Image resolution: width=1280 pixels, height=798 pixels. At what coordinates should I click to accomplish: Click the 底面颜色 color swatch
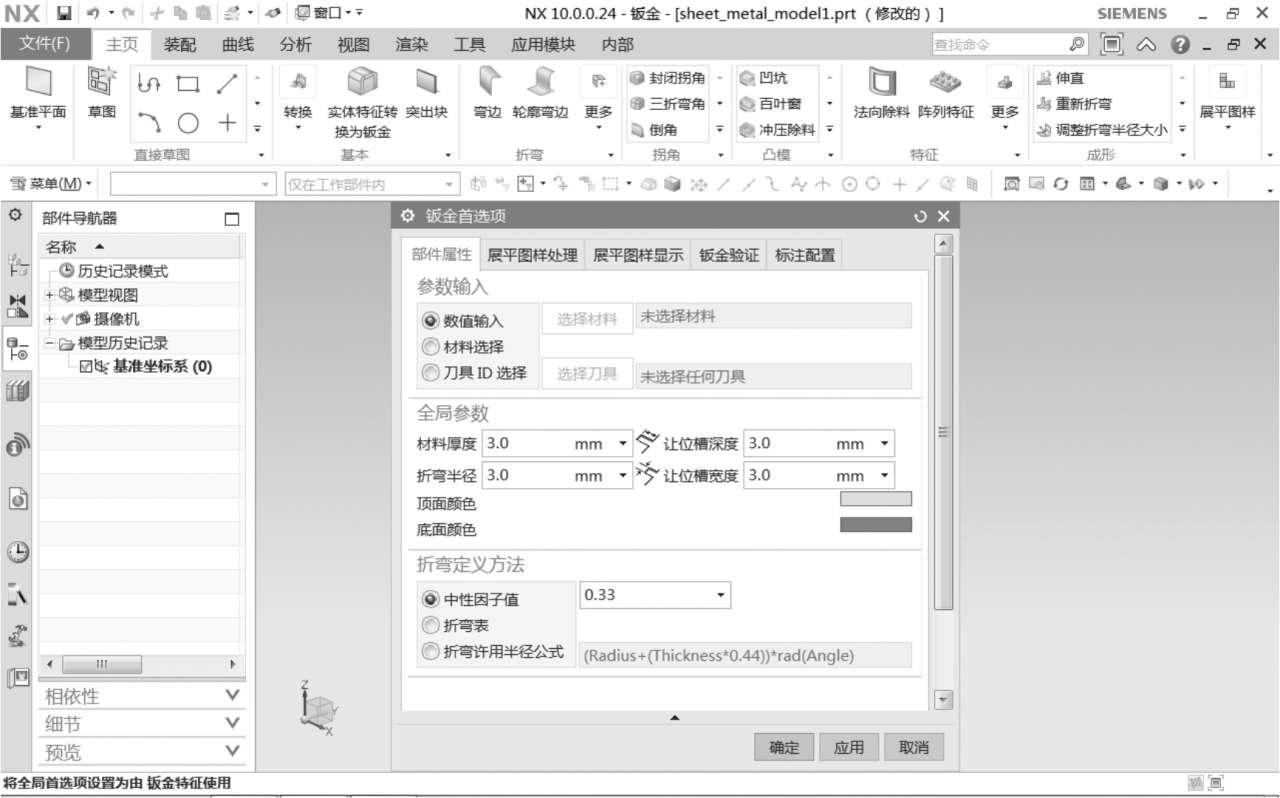point(876,523)
